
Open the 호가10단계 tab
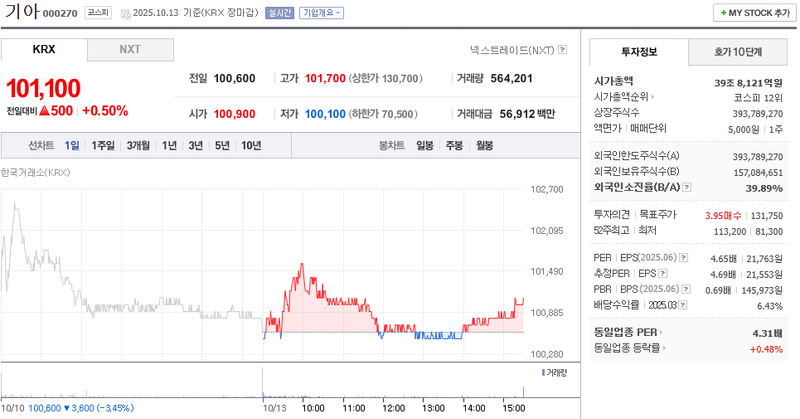[x=737, y=50]
